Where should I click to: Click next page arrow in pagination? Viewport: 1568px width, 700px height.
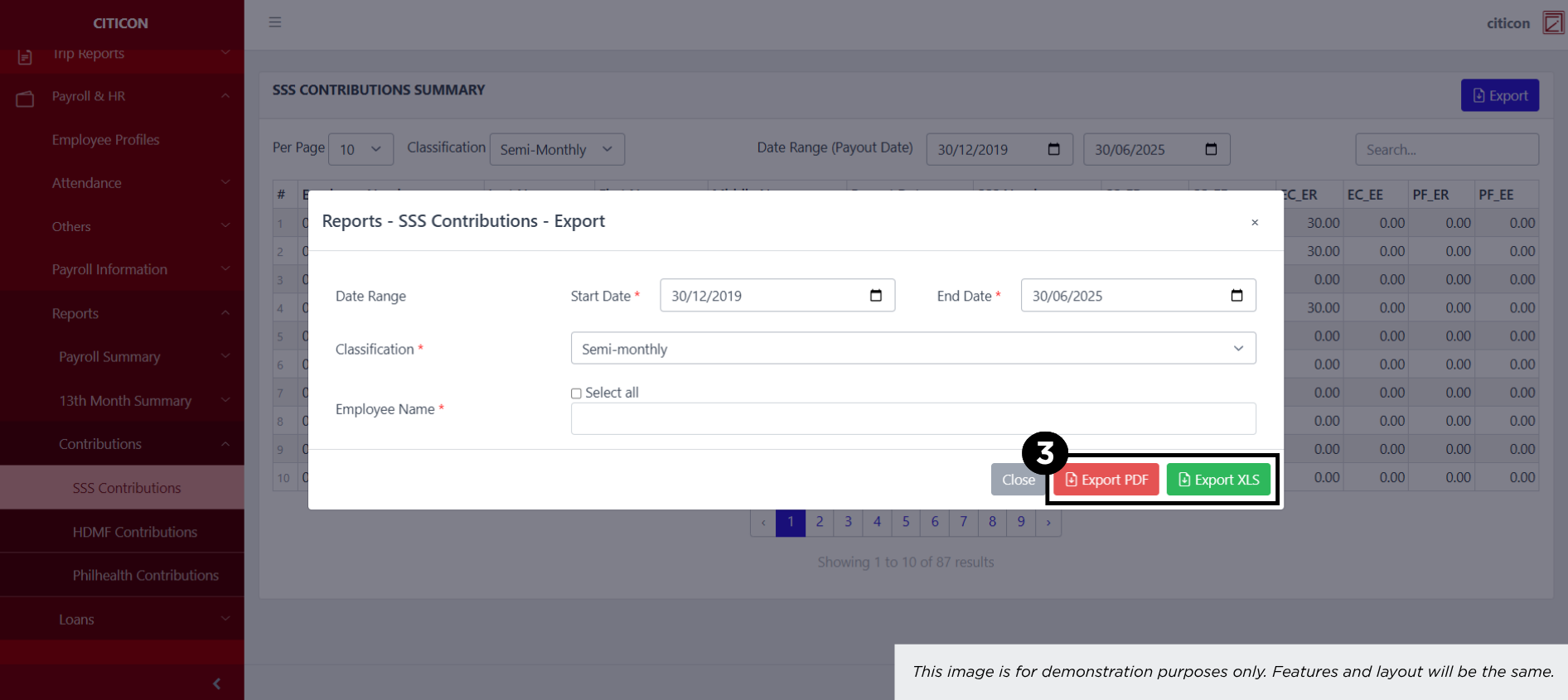pyautogui.click(x=1048, y=522)
